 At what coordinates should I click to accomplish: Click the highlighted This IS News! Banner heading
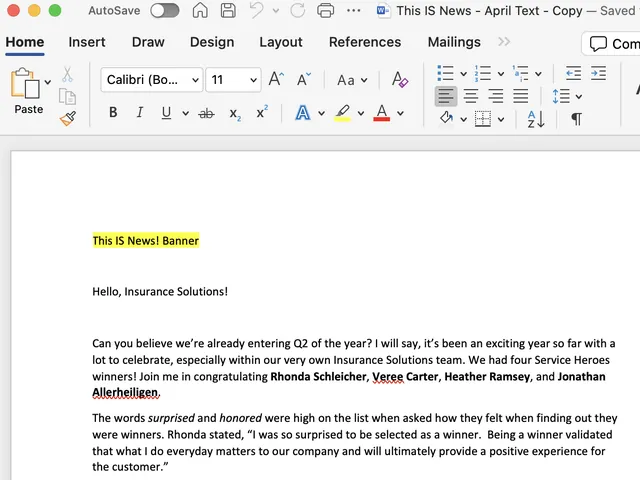[146, 241]
